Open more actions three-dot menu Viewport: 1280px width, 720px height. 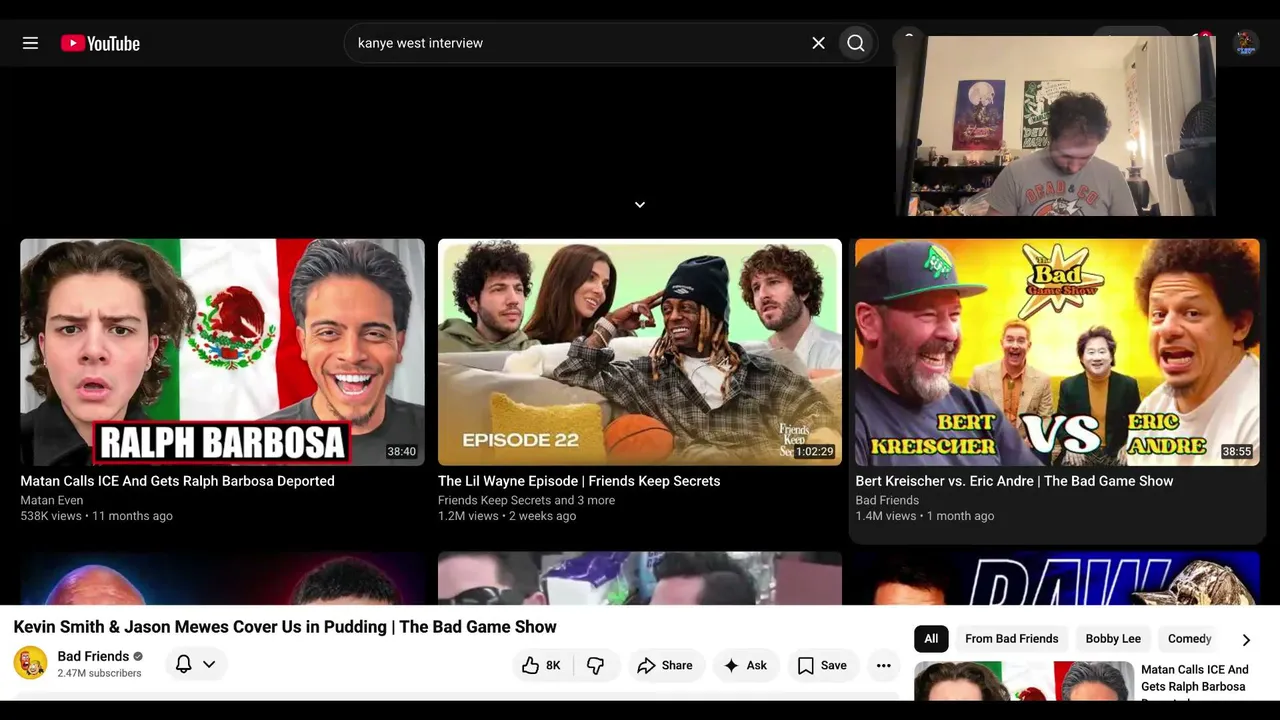pos(883,665)
